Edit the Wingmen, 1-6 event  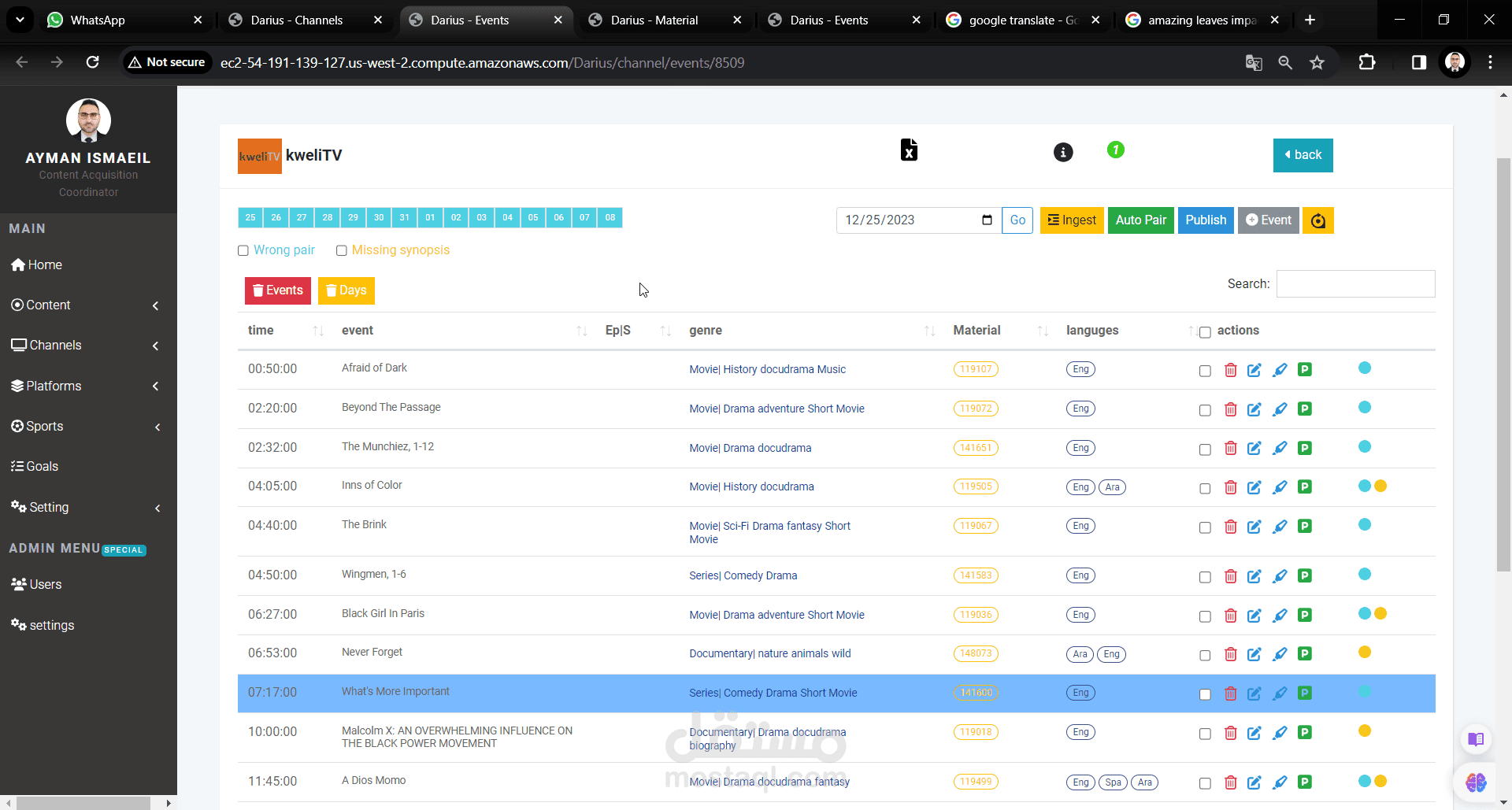pos(1254,576)
